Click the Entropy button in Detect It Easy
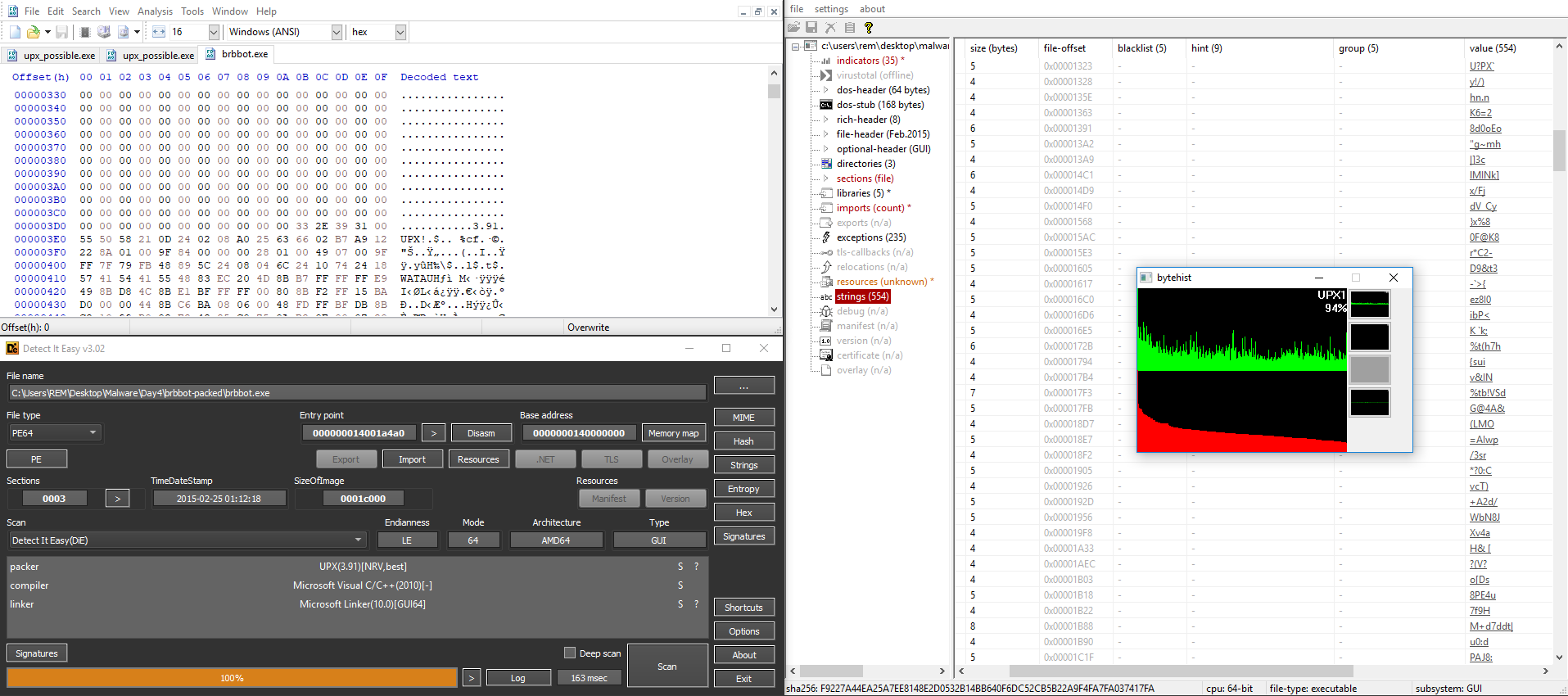Image resolution: width=1568 pixels, height=696 pixels. click(x=743, y=489)
